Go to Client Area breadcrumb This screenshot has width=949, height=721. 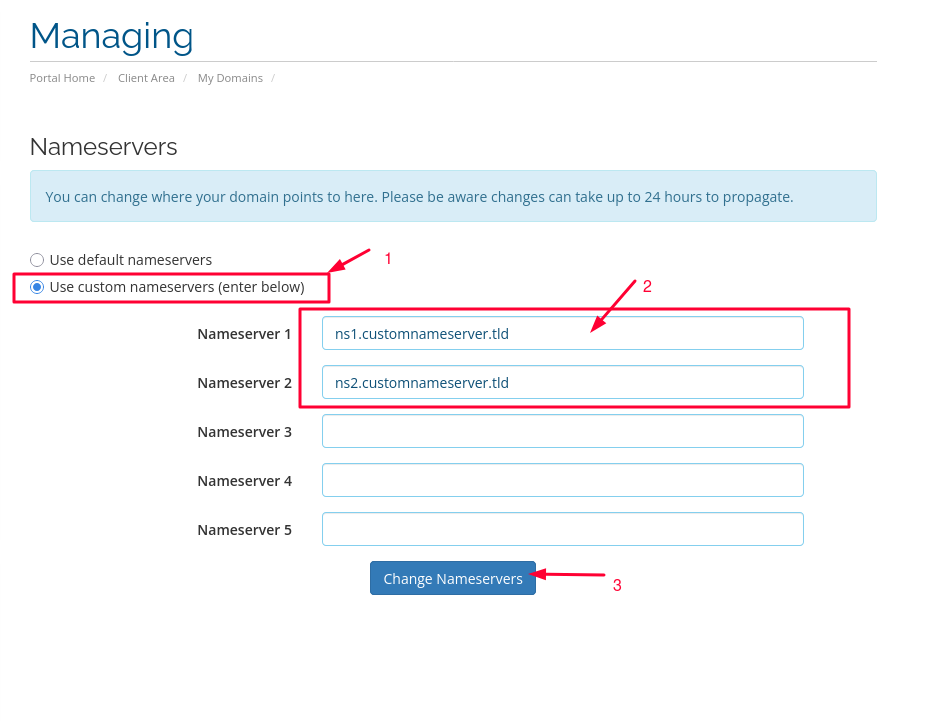tap(146, 78)
